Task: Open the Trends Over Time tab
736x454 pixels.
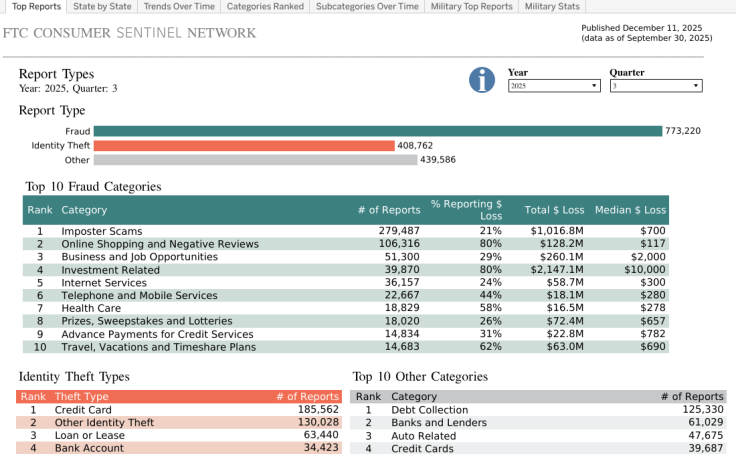Action: click(178, 6)
